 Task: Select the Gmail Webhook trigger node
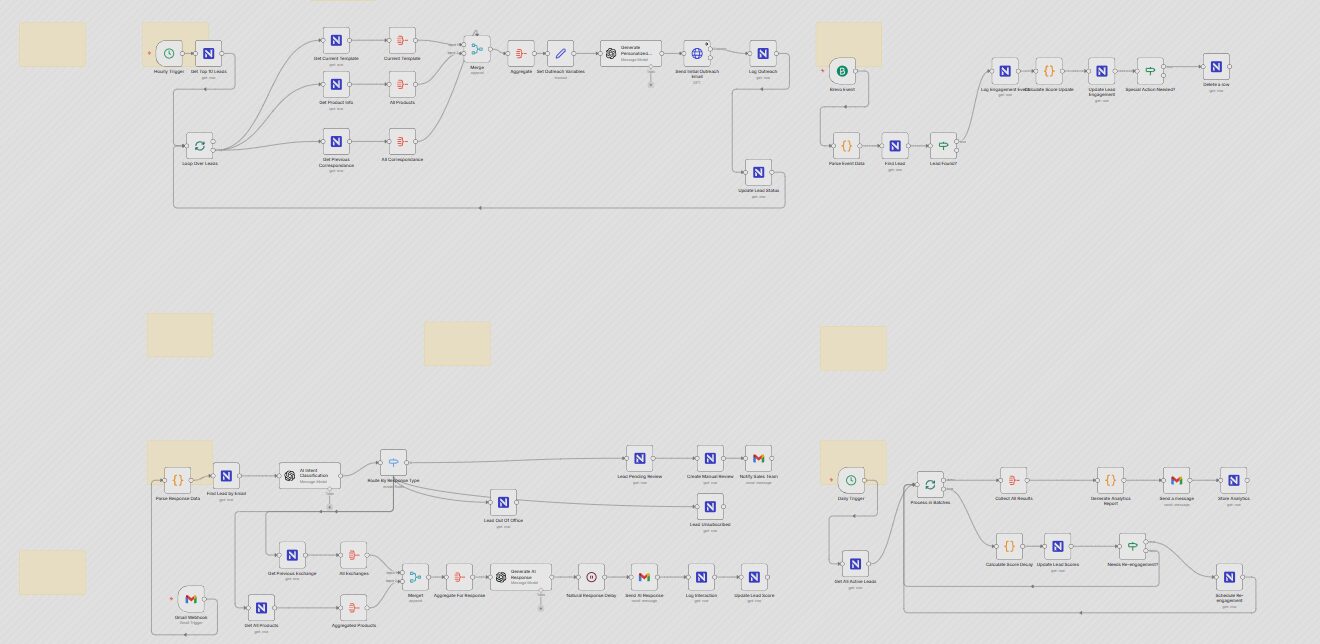[190, 599]
